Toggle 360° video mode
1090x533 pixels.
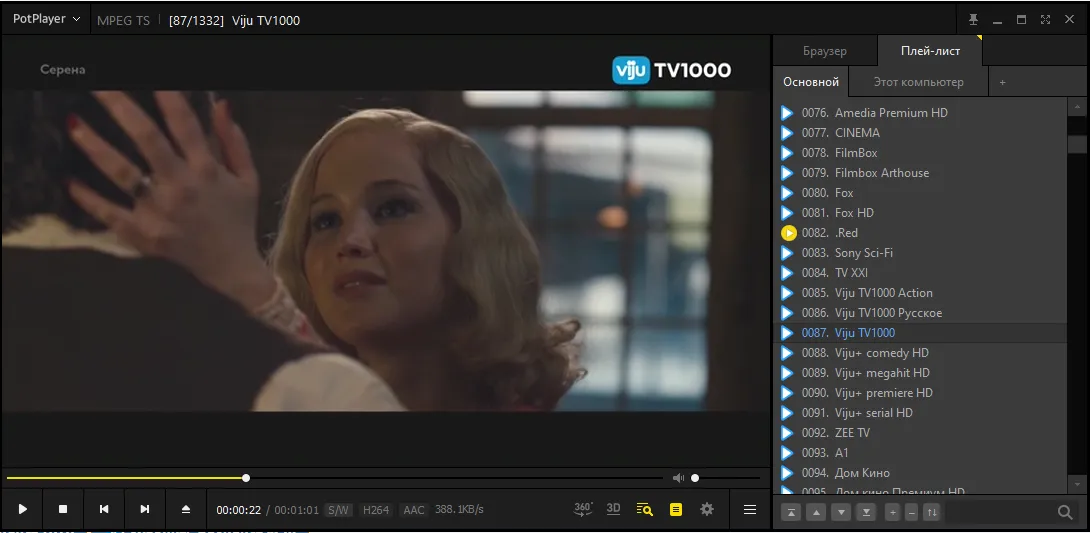tap(583, 509)
